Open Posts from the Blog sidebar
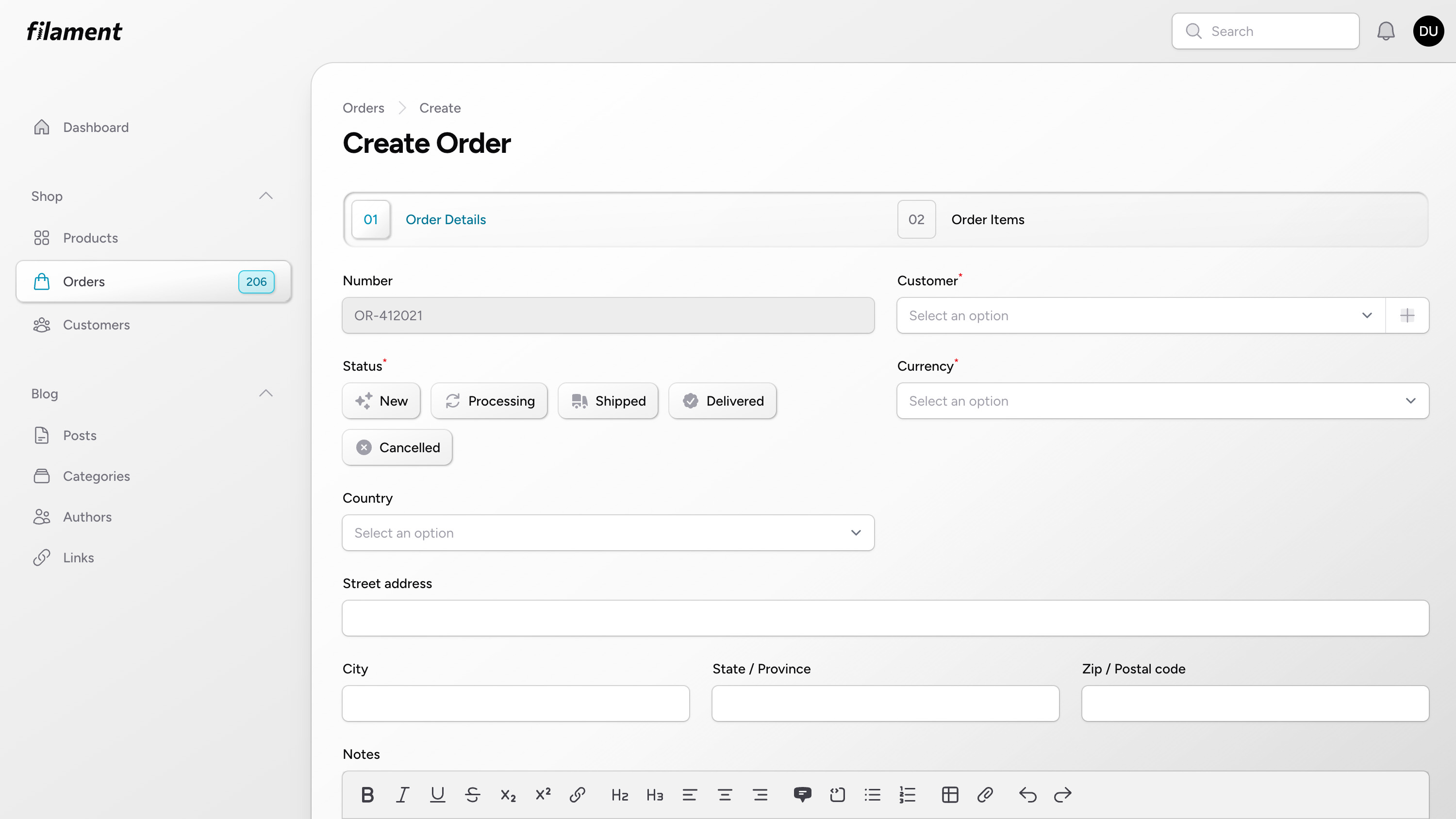Image resolution: width=1456 pixels, height=819 pixels. (80, 435)
